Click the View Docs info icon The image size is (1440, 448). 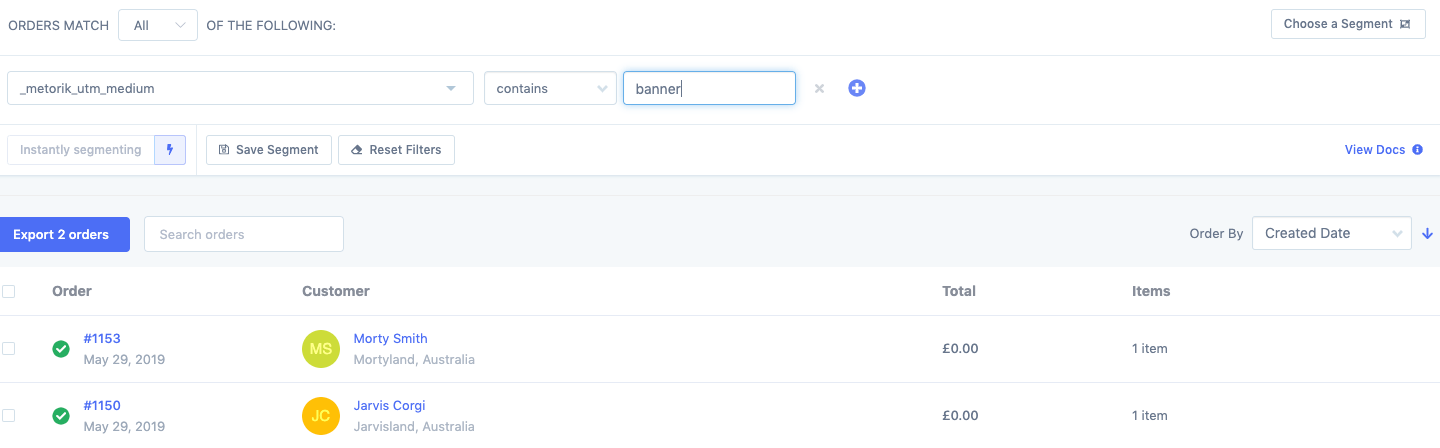click(x=1417, y=150)
